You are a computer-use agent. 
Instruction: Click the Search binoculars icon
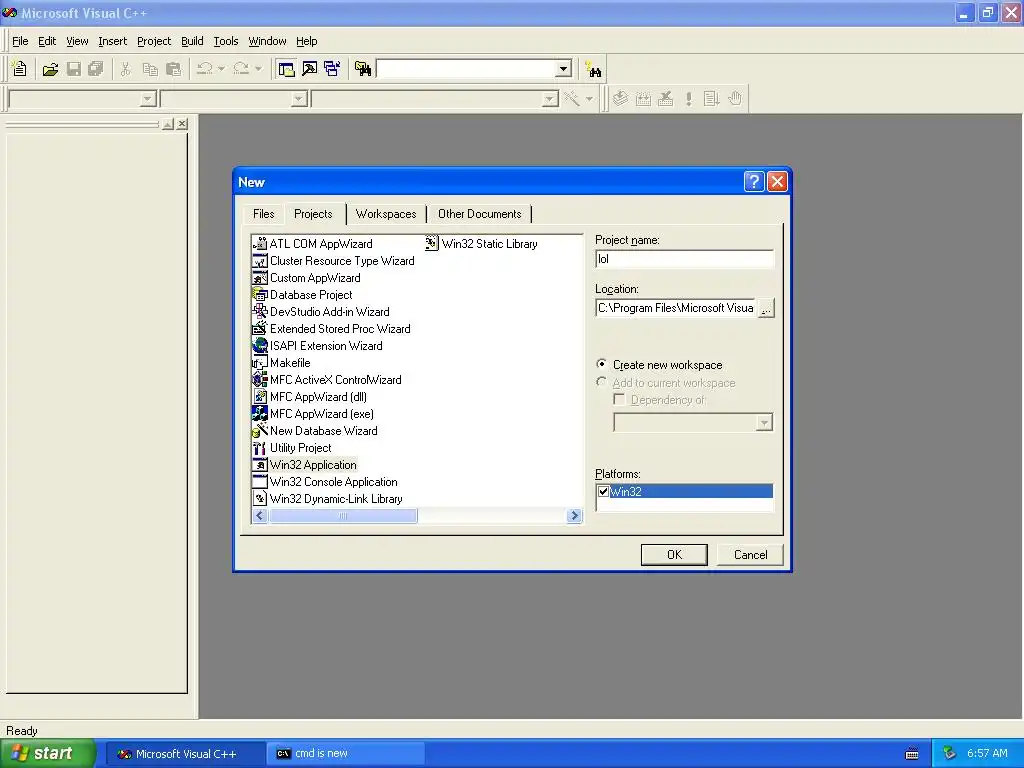pos(593,69)
